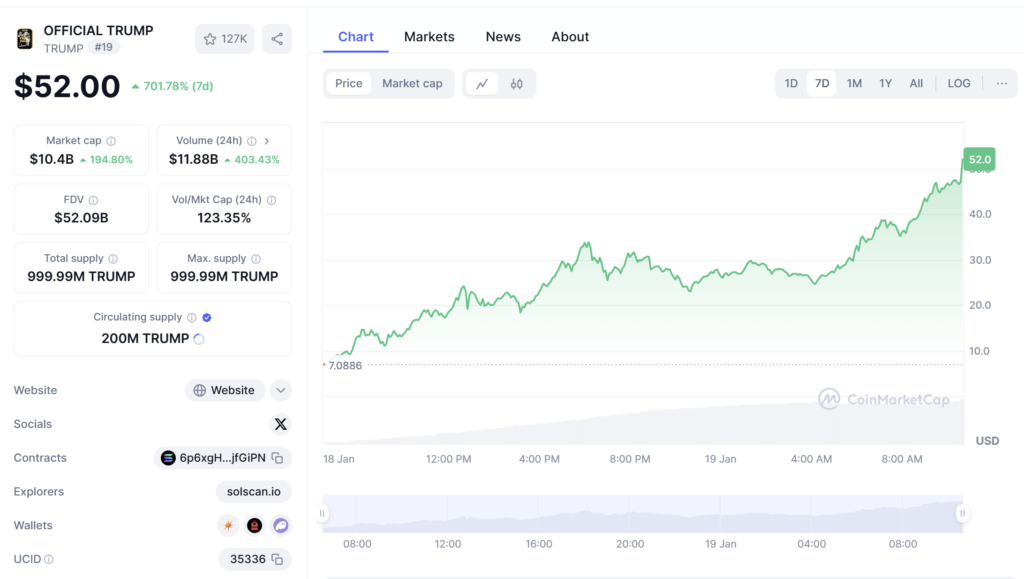Viewport: 1024px width, 579px height.
Task: Switch to candlestick chart view icon
Action: (x=516, y=84)
